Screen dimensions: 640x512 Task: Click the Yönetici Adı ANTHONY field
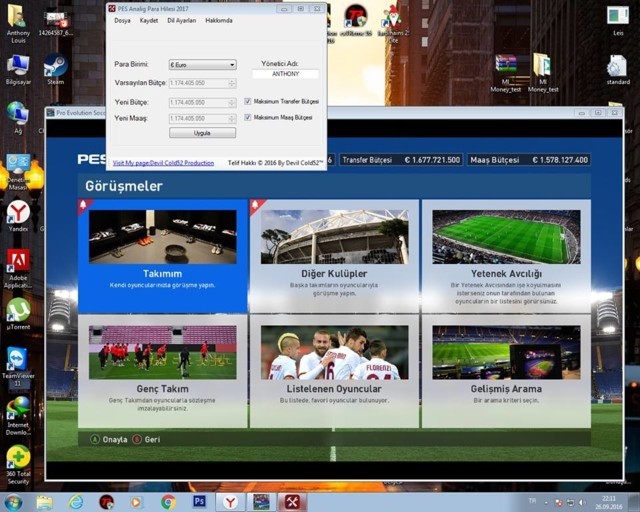coord(285,74)
